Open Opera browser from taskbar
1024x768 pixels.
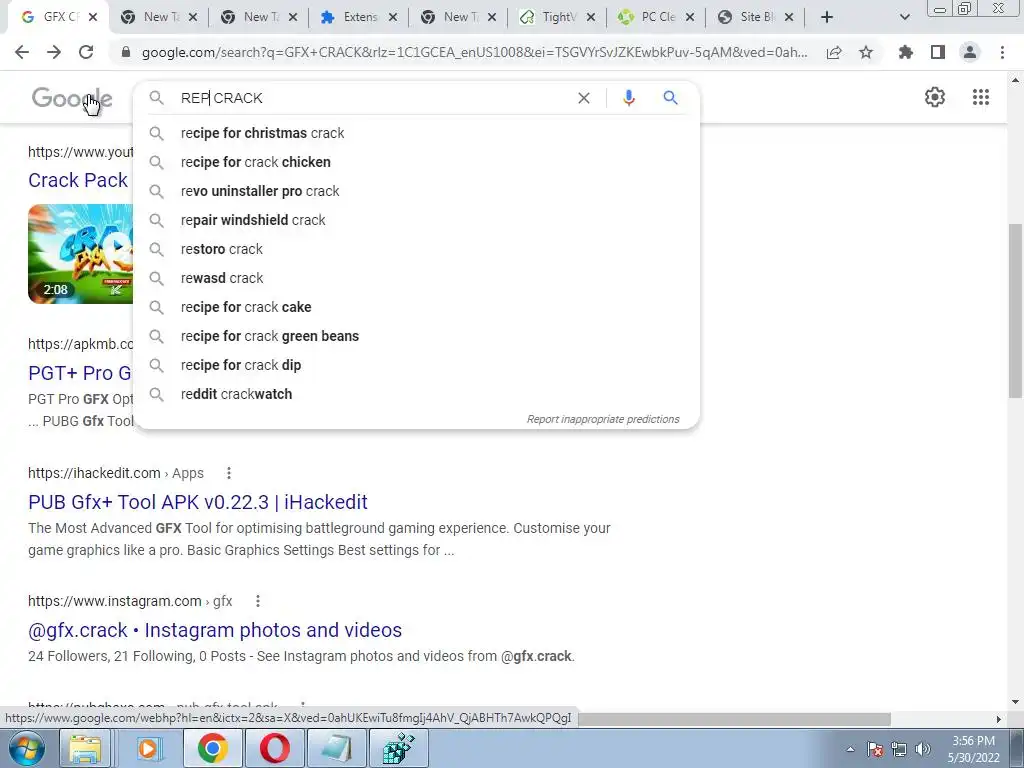coord(274,748)
